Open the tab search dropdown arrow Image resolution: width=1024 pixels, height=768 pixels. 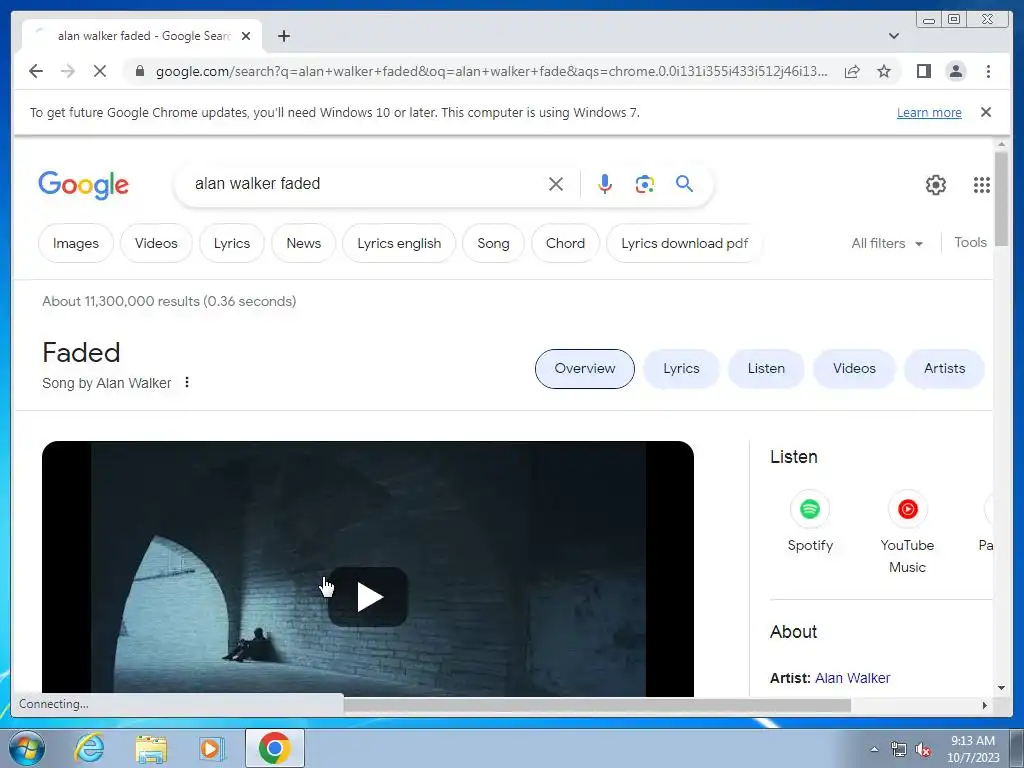(894, 36)
